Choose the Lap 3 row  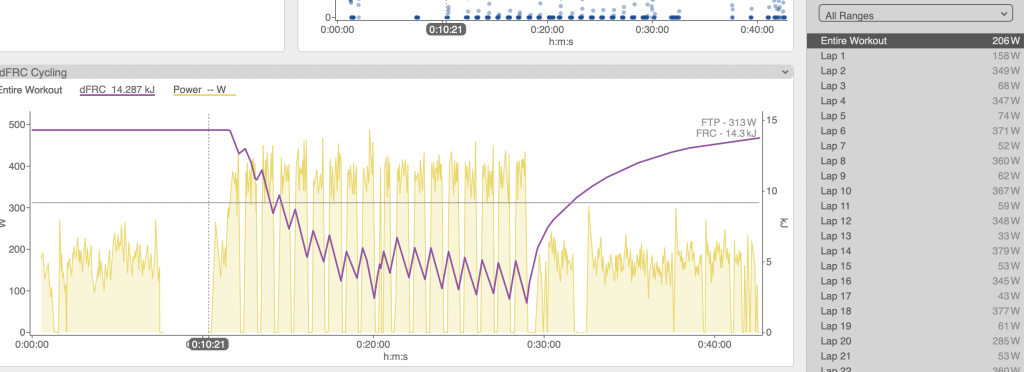pyautogui.click(x=916, y=86)
